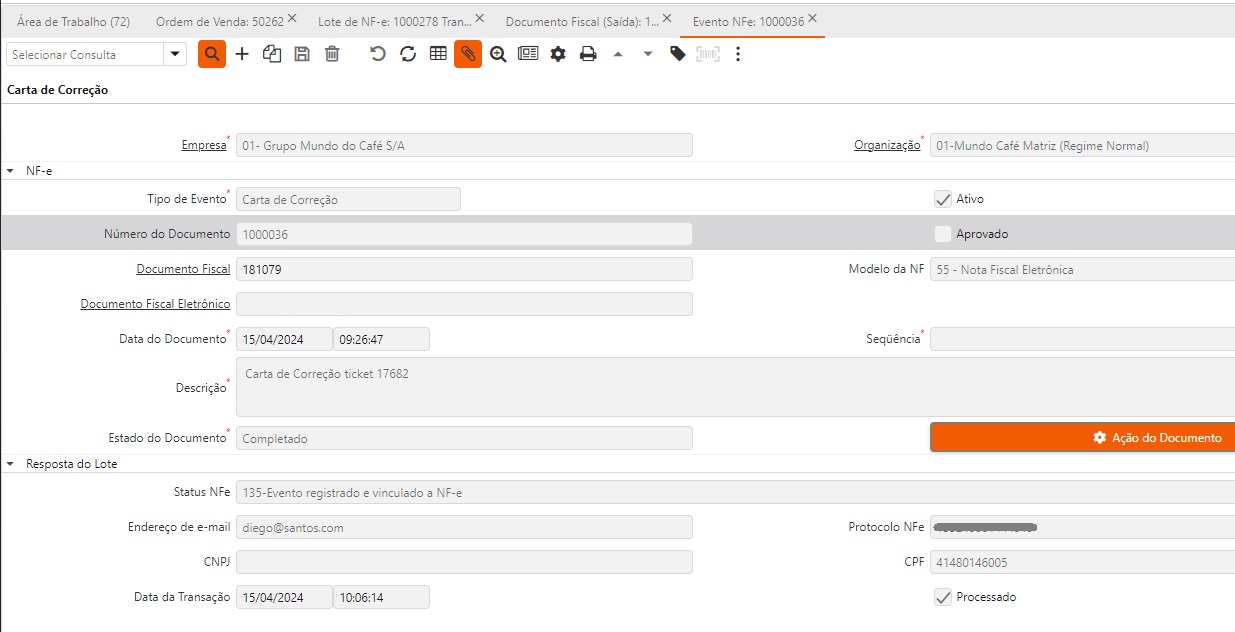Click the Ação do Documento button
The width and height of the screenshot is (1235, 632).
[1082, 437]
